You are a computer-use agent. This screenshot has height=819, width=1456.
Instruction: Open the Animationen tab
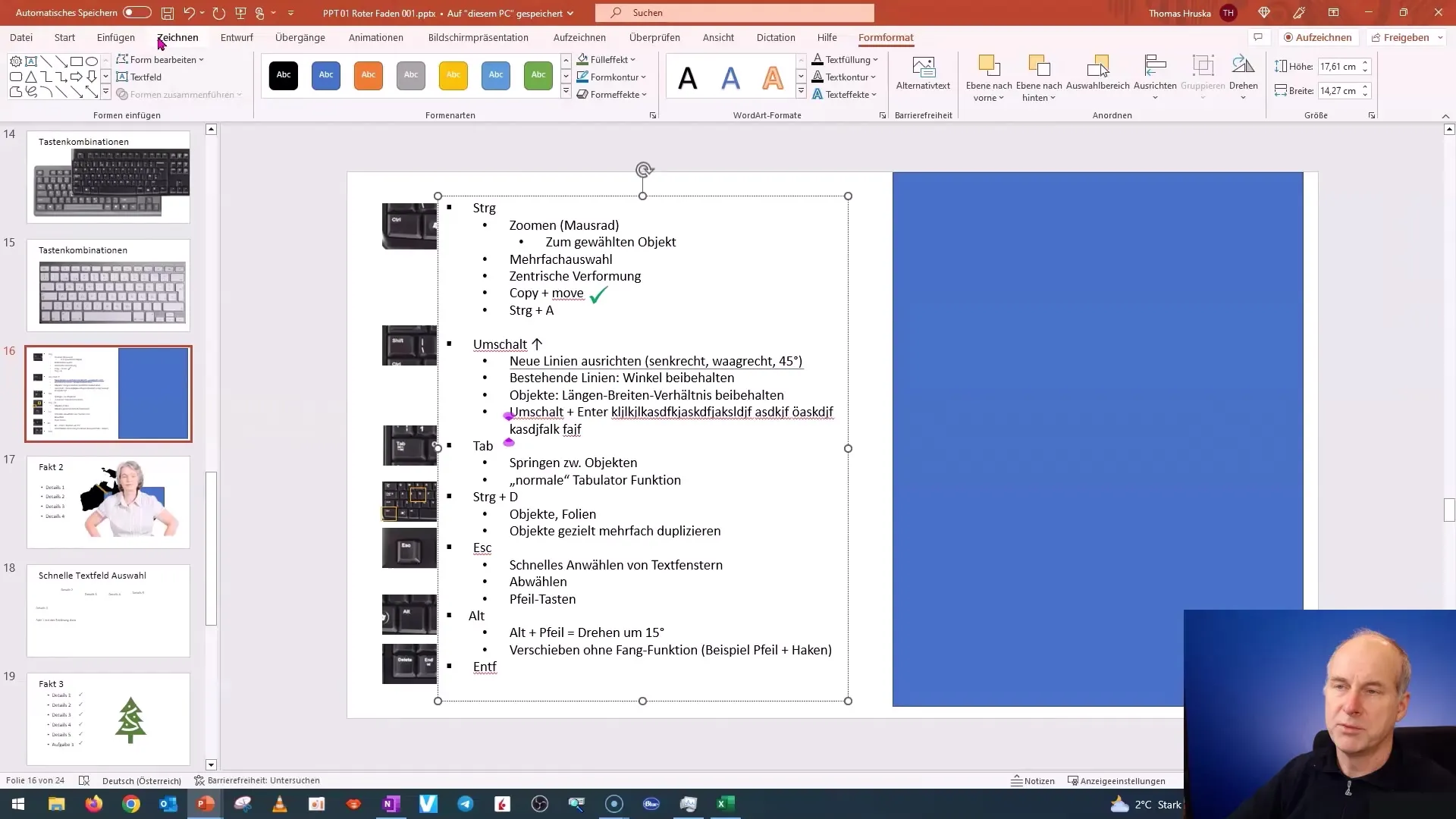pyautogui.click(x=376, y=37)
